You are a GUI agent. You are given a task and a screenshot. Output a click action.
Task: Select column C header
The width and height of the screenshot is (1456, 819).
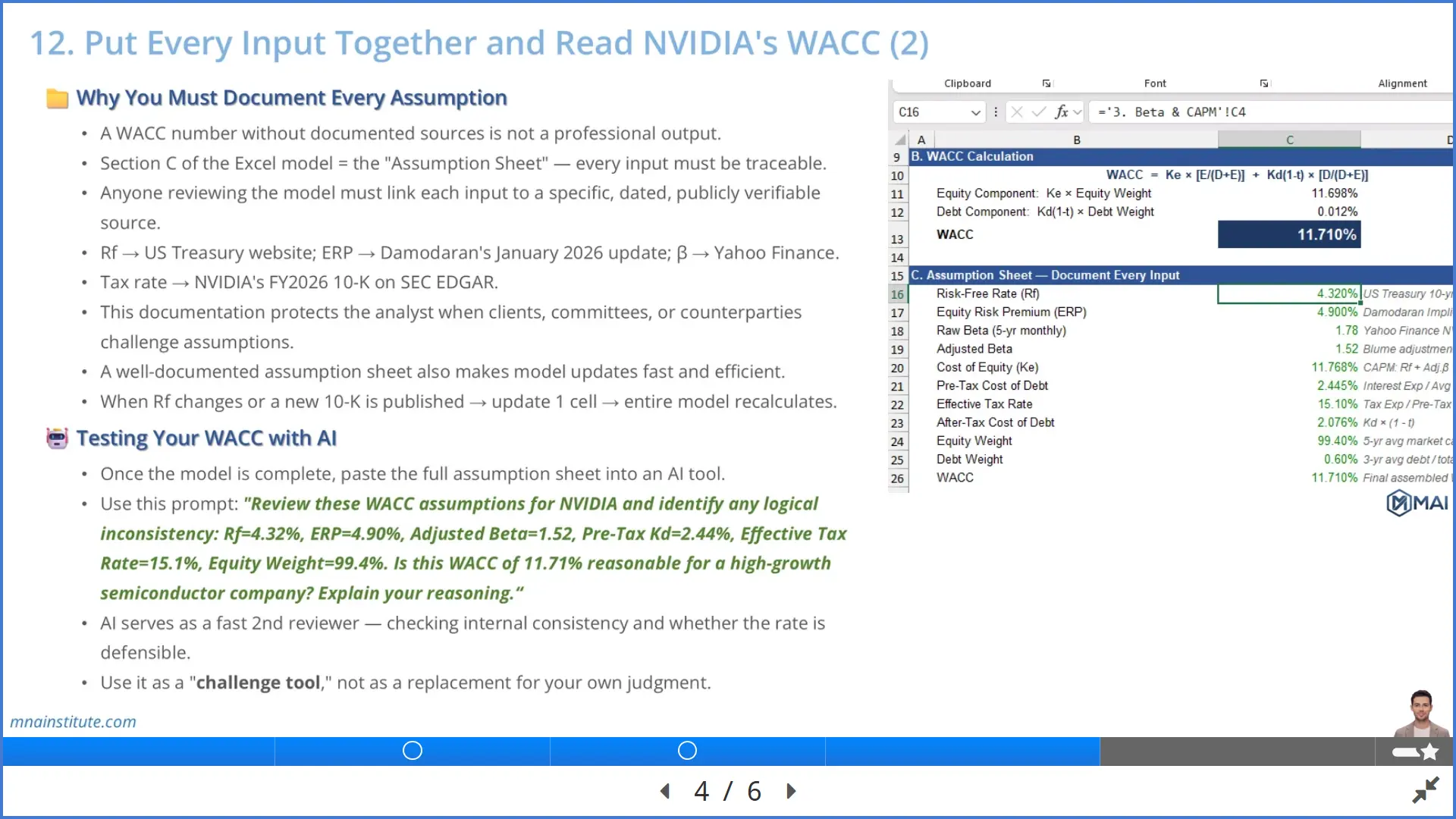tap(1289, 140)
